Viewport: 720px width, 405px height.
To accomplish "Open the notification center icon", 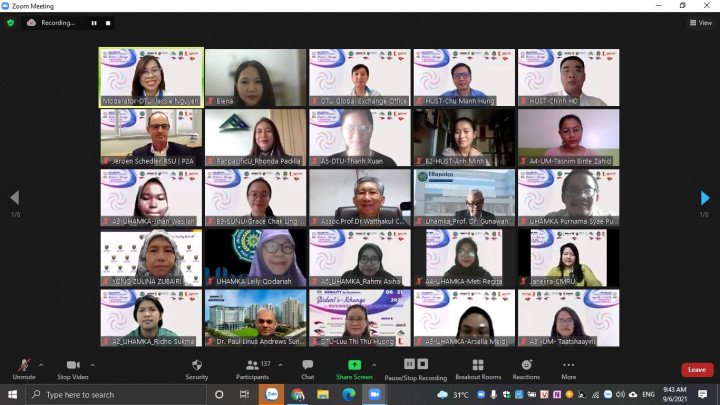I will tap(703, 394).
